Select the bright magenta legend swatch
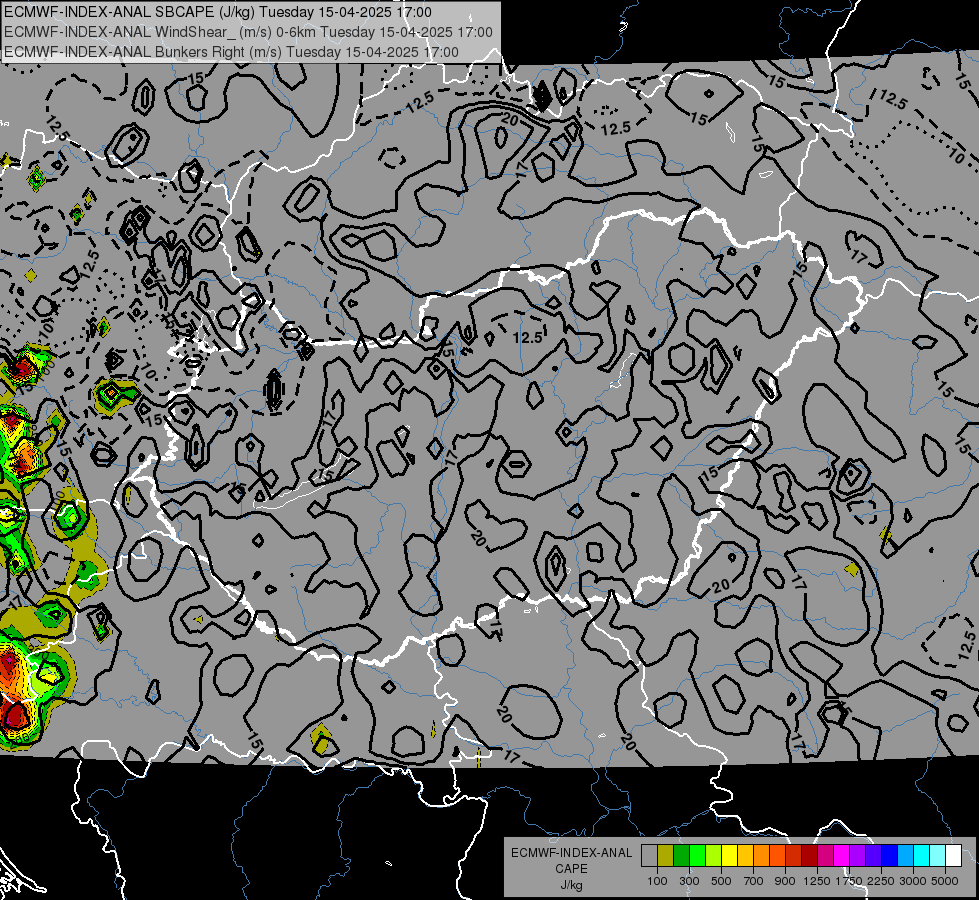This screenshot has height=900, width=979. click(x=842, y=856)
